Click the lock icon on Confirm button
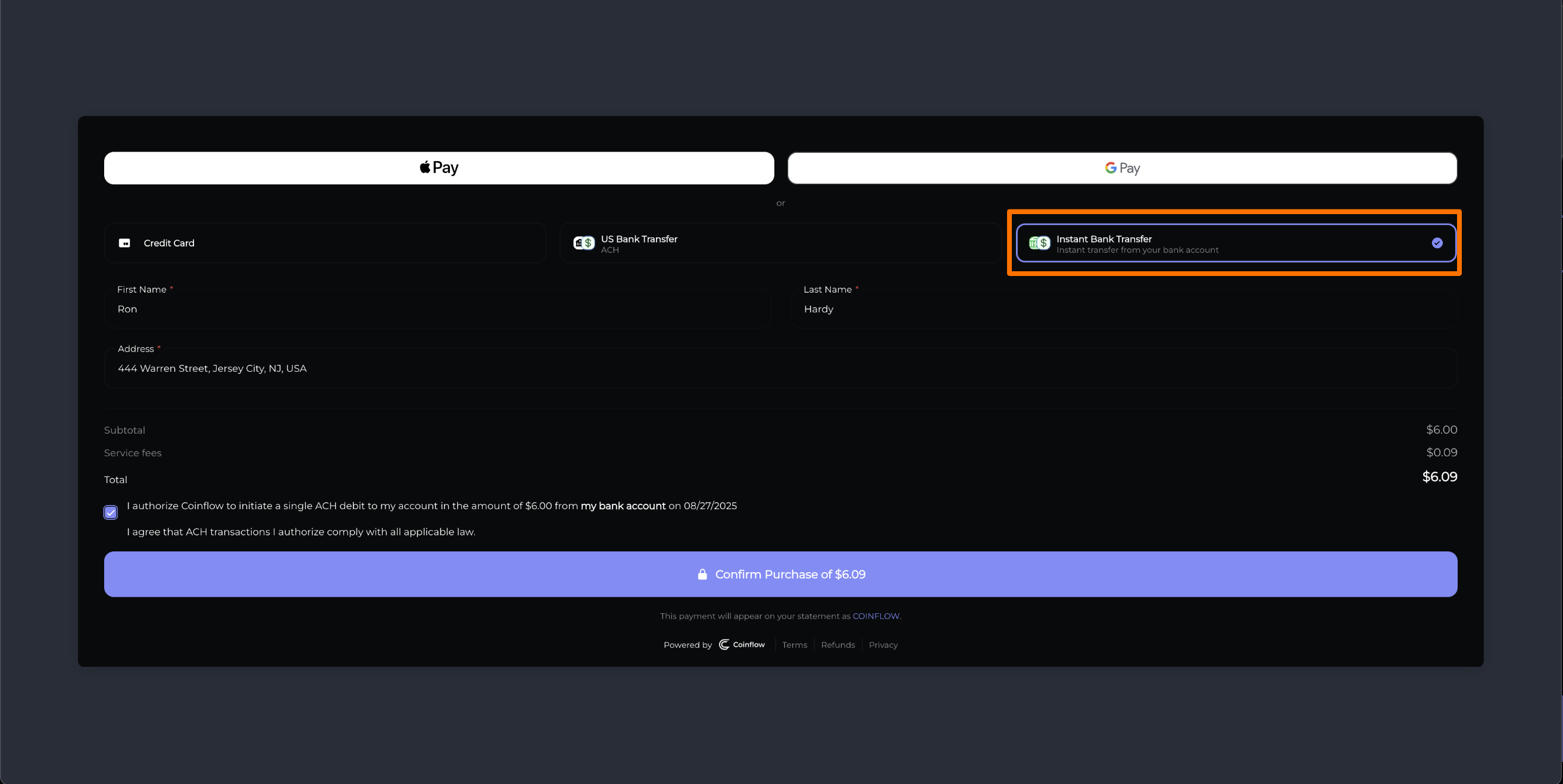This screenshot has width=1563, height=784. (x=702, y=574)
